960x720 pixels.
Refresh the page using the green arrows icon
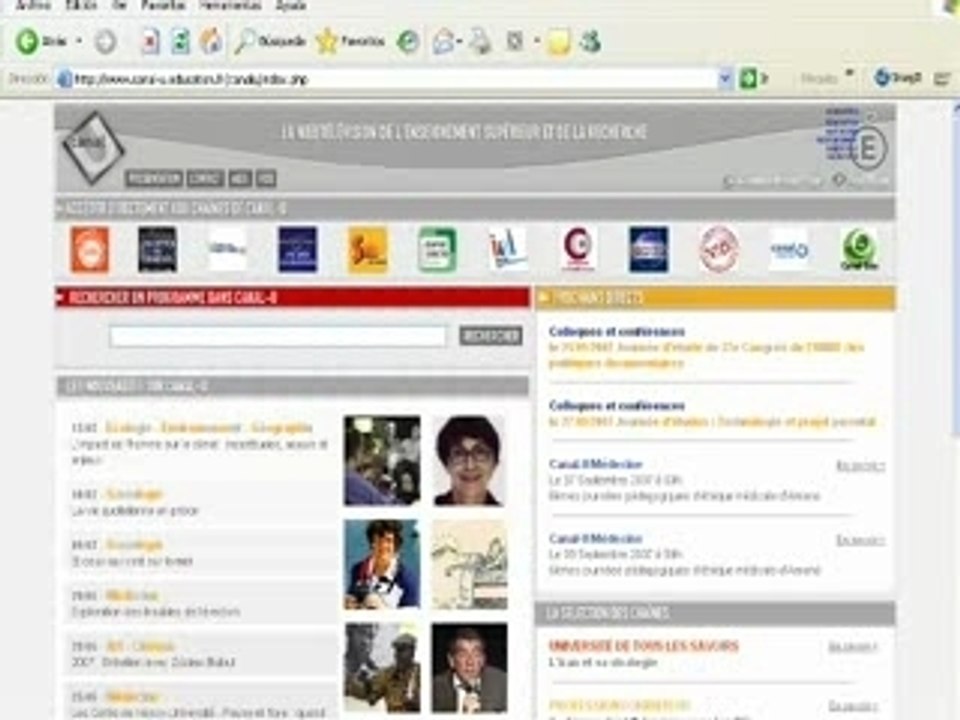180,42
